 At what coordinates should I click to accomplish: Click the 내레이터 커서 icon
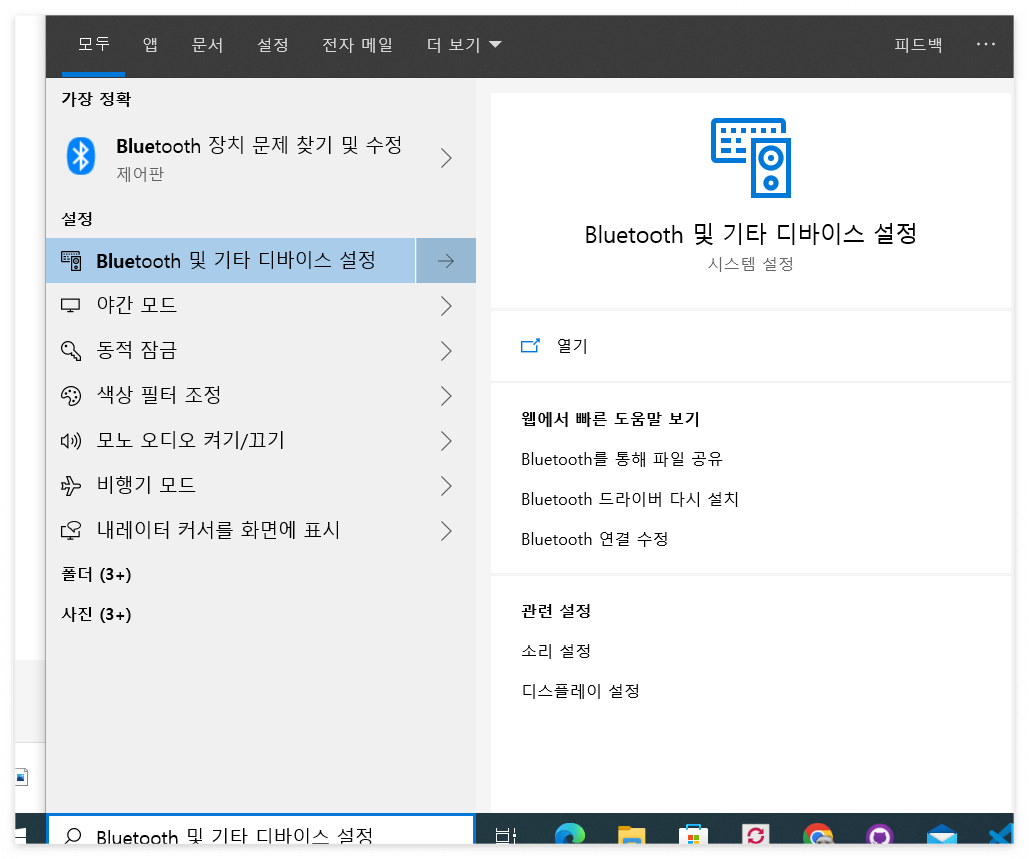click(x=71, y=530)
